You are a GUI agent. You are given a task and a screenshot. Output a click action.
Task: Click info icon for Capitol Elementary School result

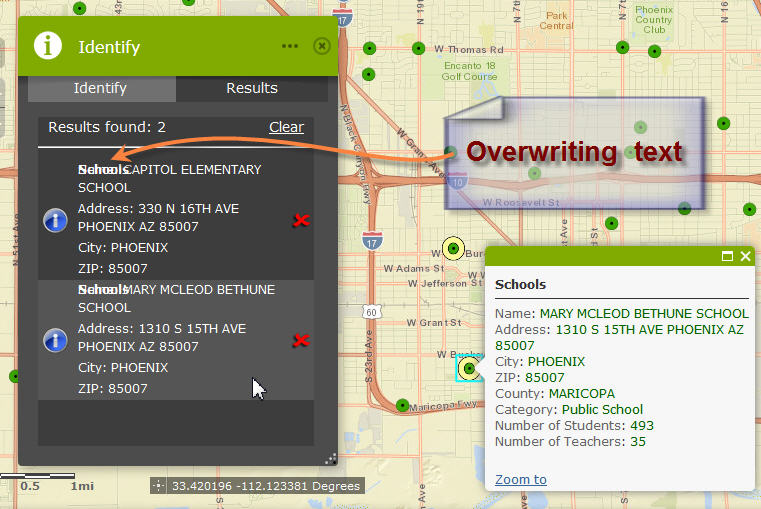[x=55, y=220]
